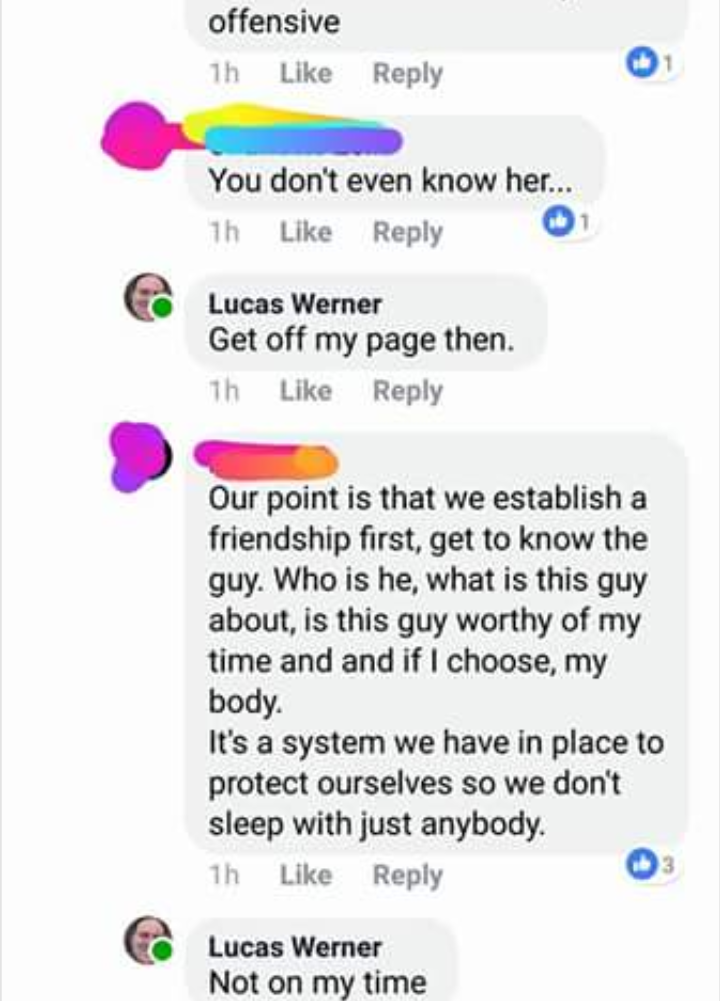Open Lucas Werner avatar beside 'Get off my page'
Image resolution: width=720 pixels, height=1001 pixels.
148,297
